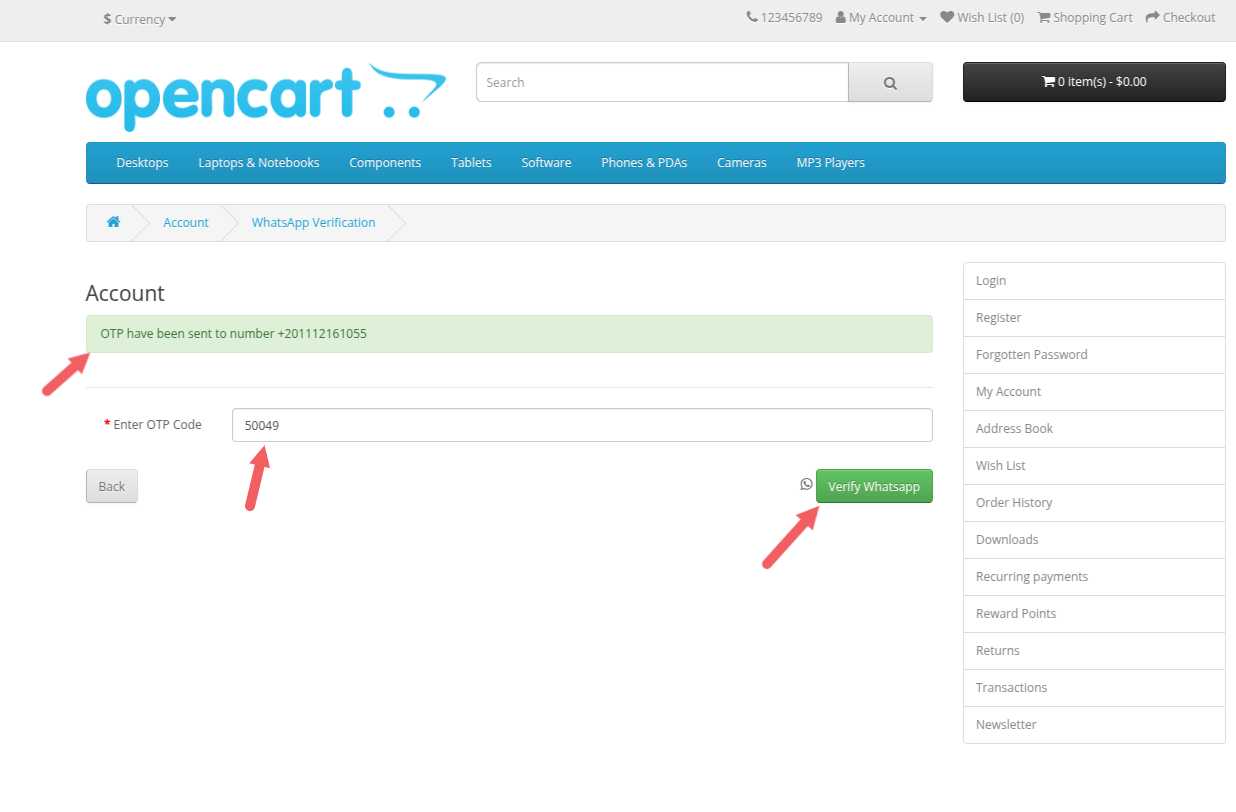Open the Laptops & Notebooks menu
The image size is (1236, 812).
point(259,162)
